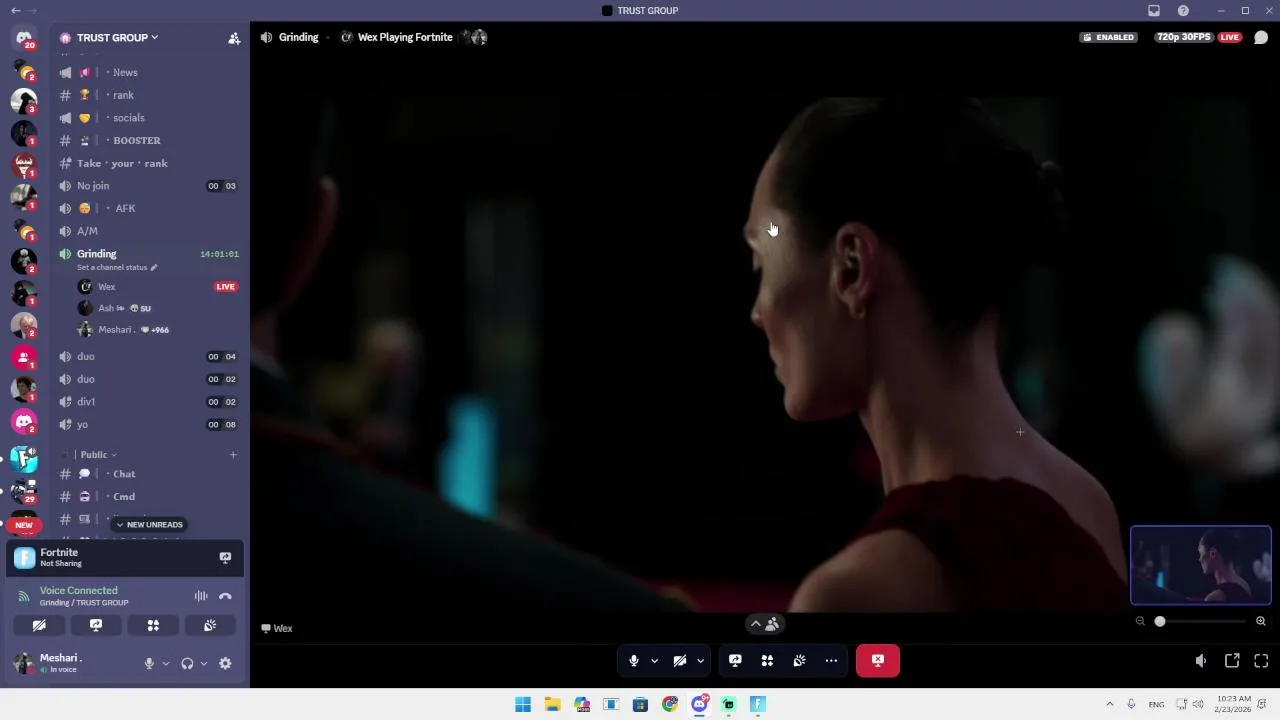Open output device options next to headphones
Image resolution: width=1280 pixels, height=720 pixels.
(x=204, y=663)
